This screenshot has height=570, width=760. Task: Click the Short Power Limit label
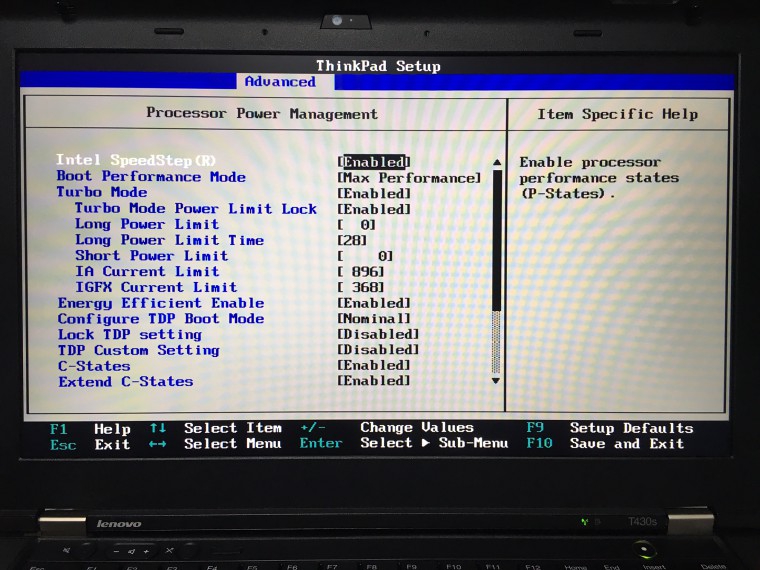(x=151, y=255)
